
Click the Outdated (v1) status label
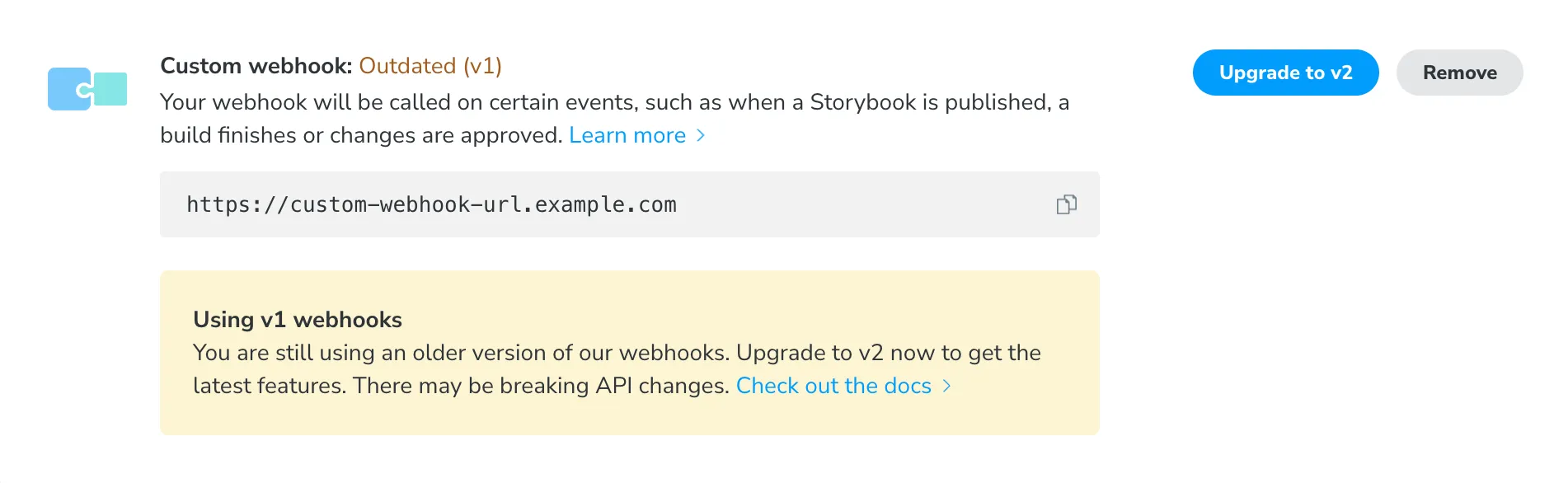tap(430, 66)
